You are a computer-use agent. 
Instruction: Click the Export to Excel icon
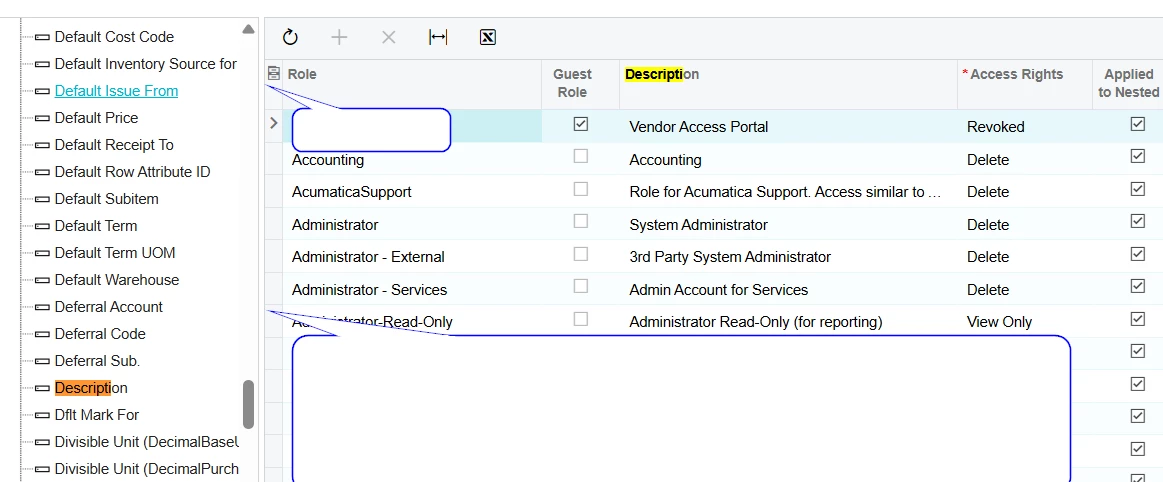click(488, 37)
